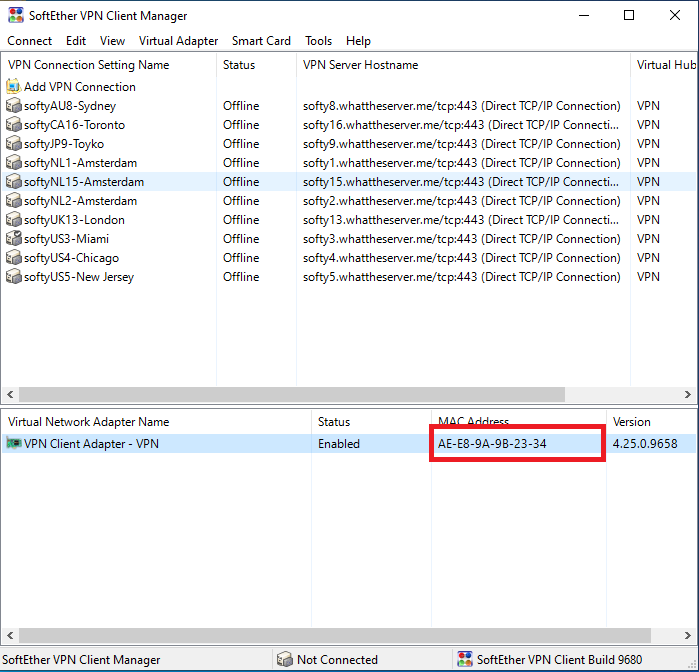This screenshot has width=699, height=672.
Task: Click Add VPN Connection label
Action: 80,87
